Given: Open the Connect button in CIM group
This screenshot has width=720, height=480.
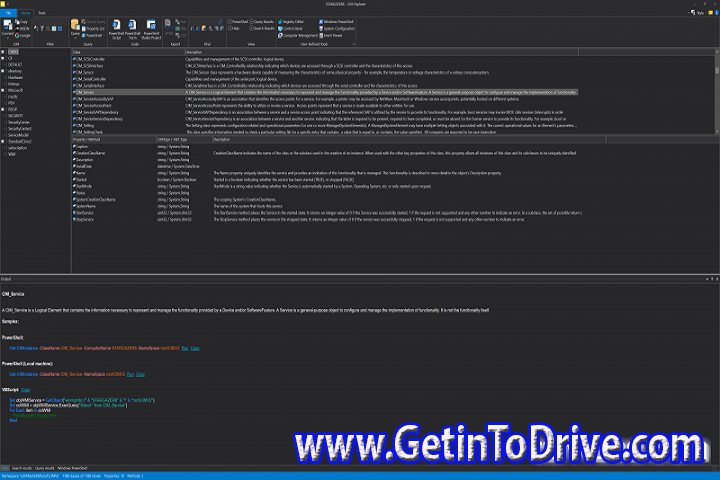Looking at the screenshot, I should [x=7, y=28].
